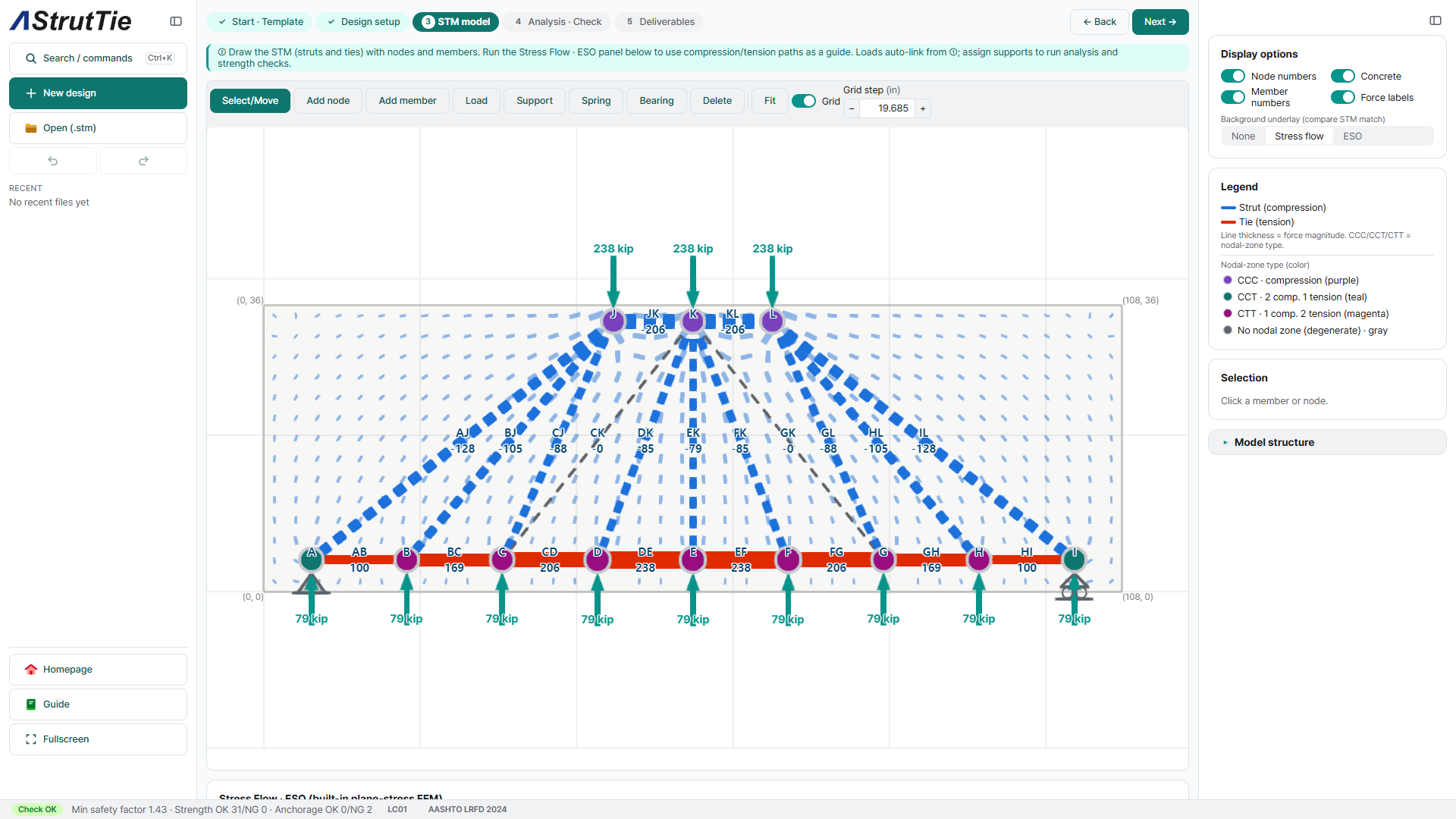Open Analysis · Check step
The height and width of the screenshot is (819, 1456).
point(558,22)
